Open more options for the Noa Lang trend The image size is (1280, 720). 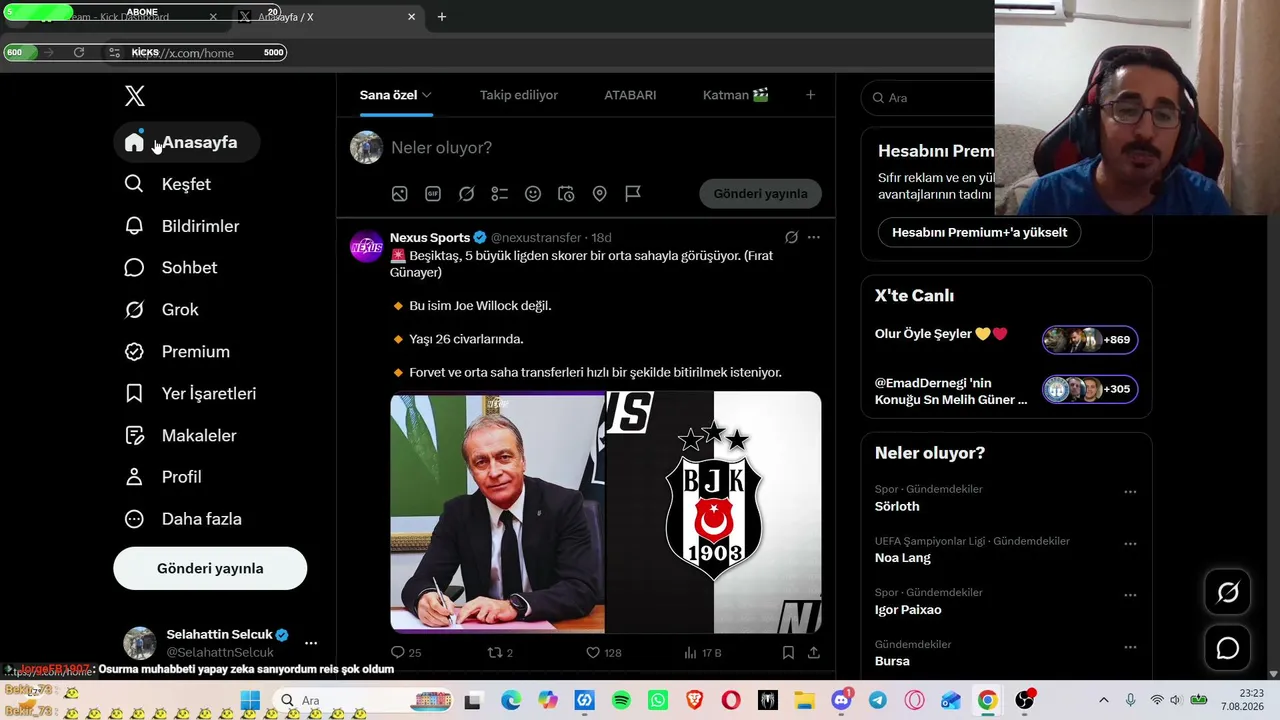click(1130, 544)
